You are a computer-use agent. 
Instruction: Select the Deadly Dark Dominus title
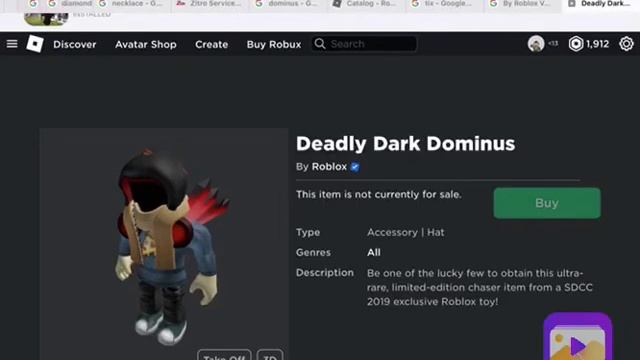(x=405, y=144)
